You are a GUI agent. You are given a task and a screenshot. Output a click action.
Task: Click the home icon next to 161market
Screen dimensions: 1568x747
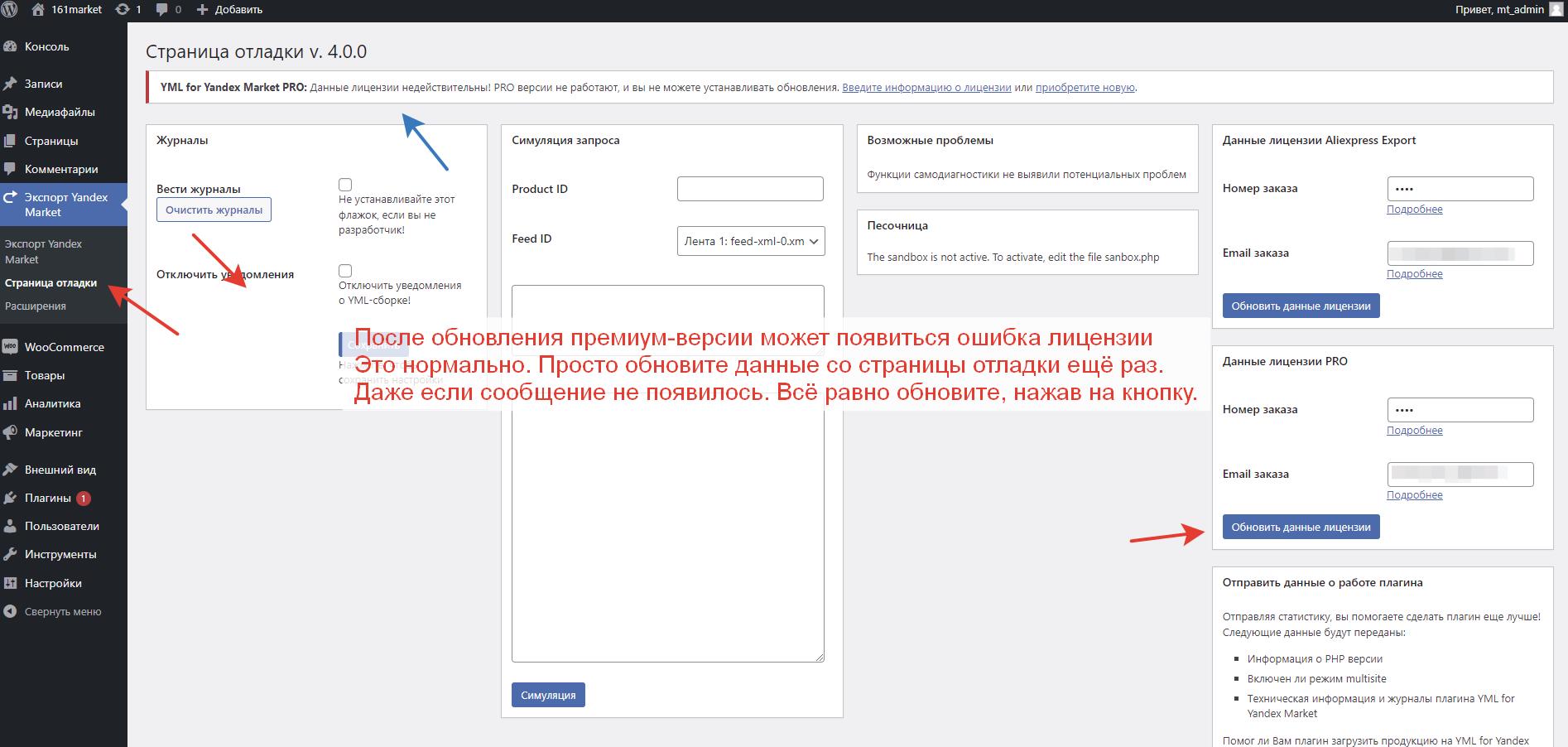coord(38,9)
